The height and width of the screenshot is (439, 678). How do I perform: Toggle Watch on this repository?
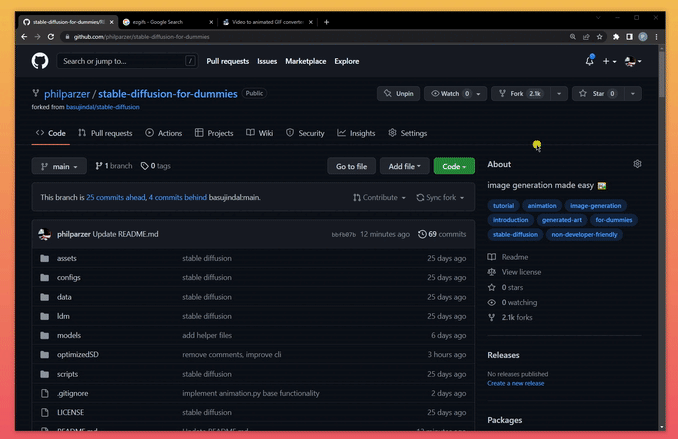tap(450, 93)
